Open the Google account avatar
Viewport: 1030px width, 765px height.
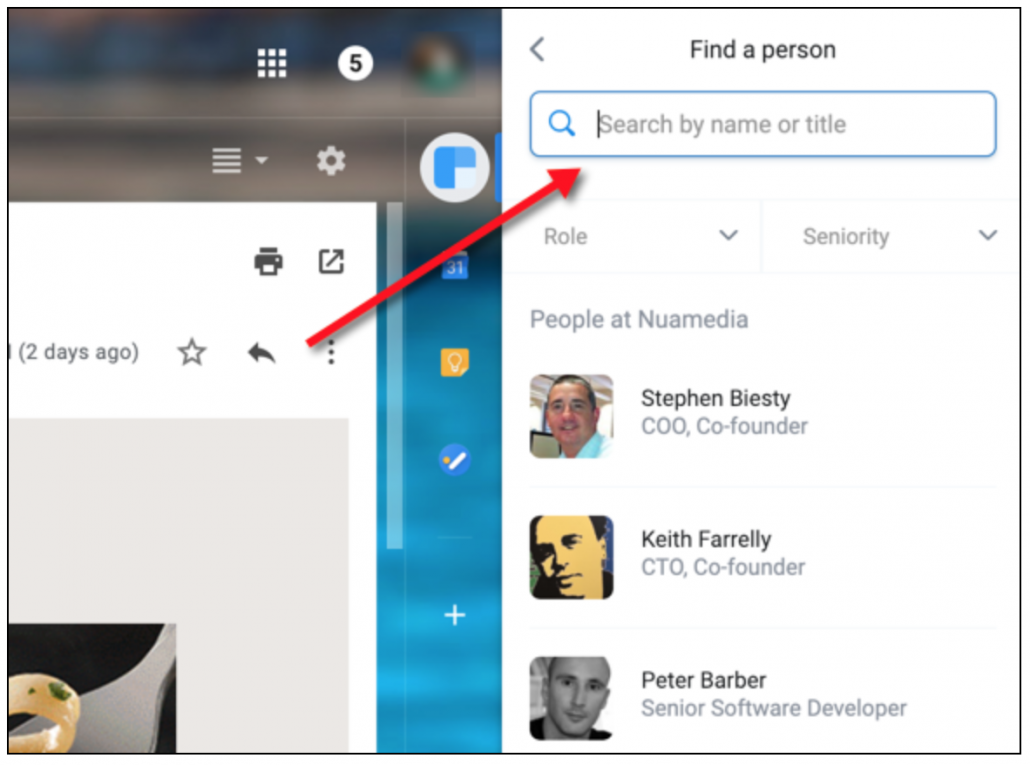coord(438,64)
